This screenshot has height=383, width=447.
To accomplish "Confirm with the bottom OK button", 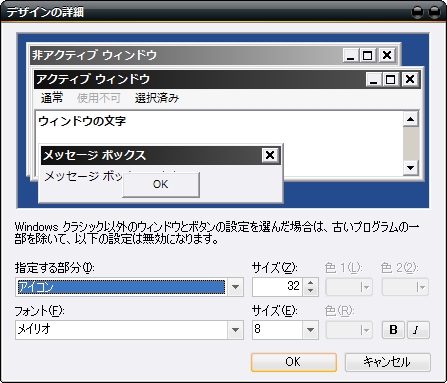I will pos(294,362).
